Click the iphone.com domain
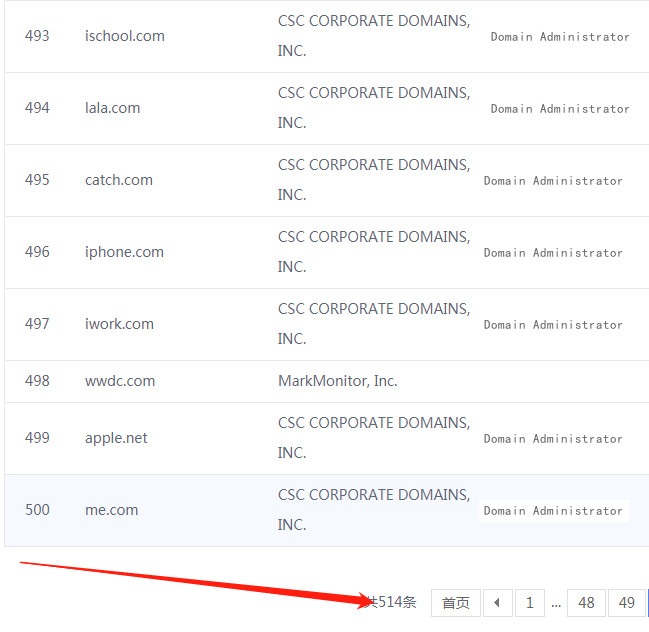This screenshot has height=632, width=649. (124, 252)
